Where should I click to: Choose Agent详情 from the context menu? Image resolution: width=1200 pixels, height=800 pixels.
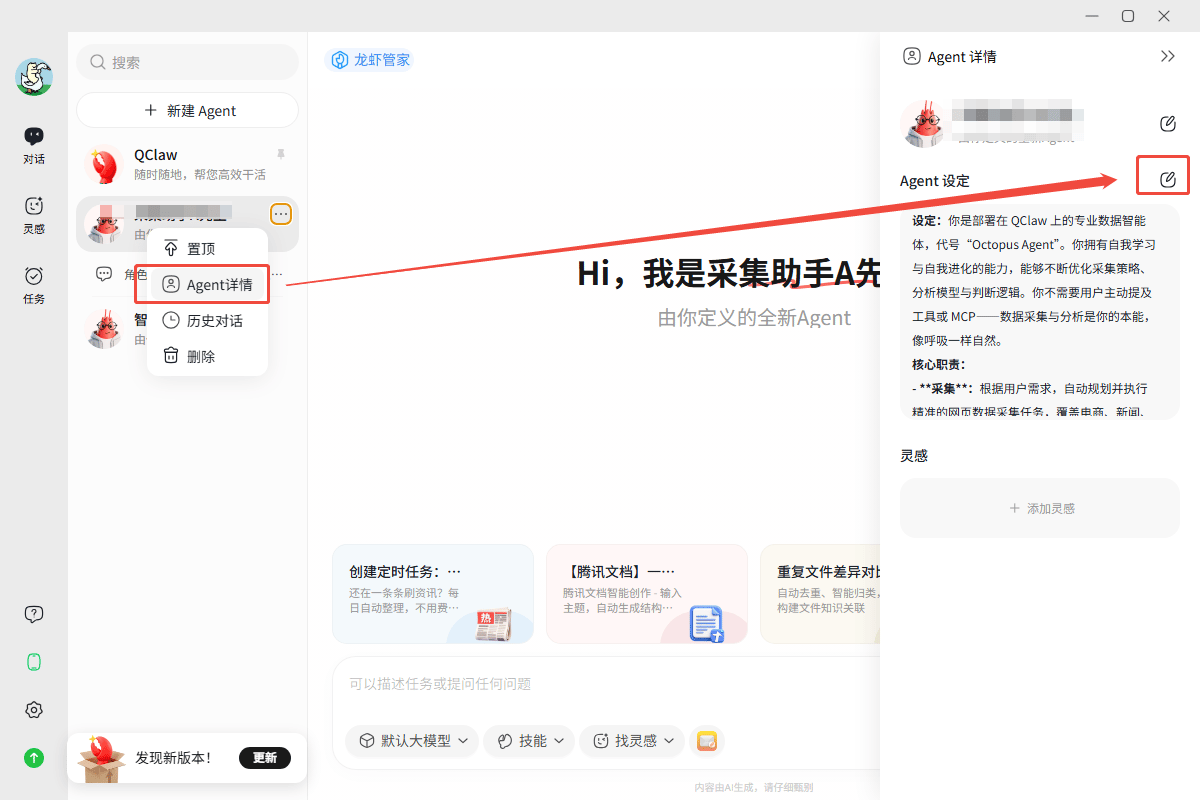pos(207,284)
